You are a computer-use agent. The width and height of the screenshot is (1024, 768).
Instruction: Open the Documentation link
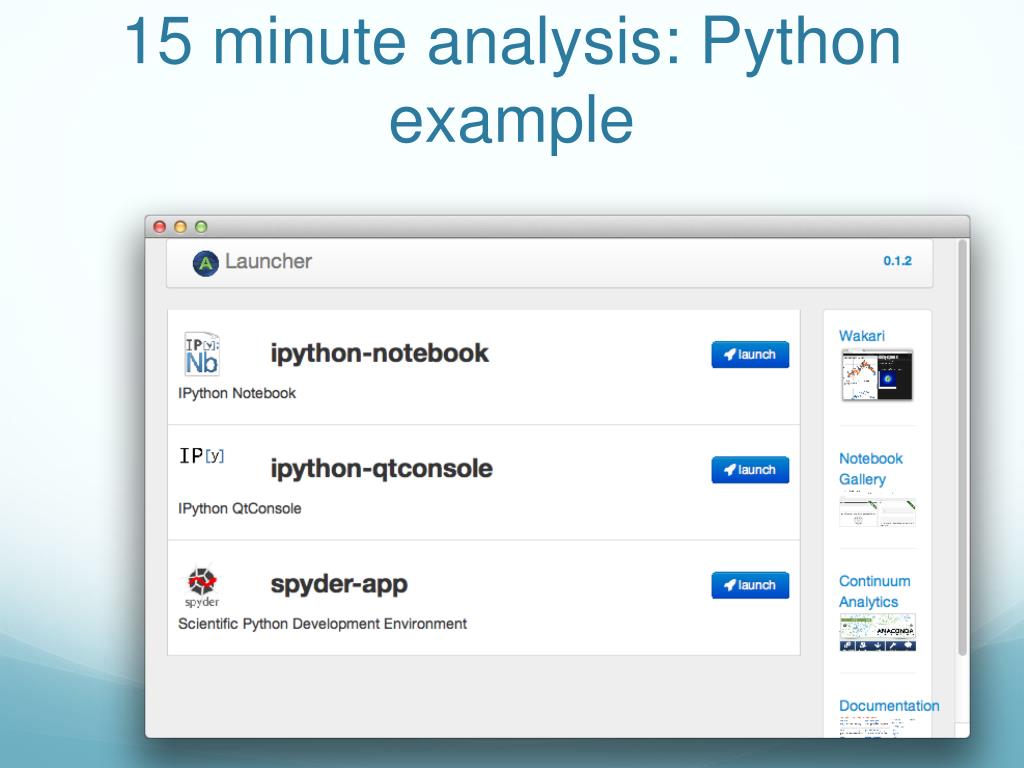click(889, 706)
